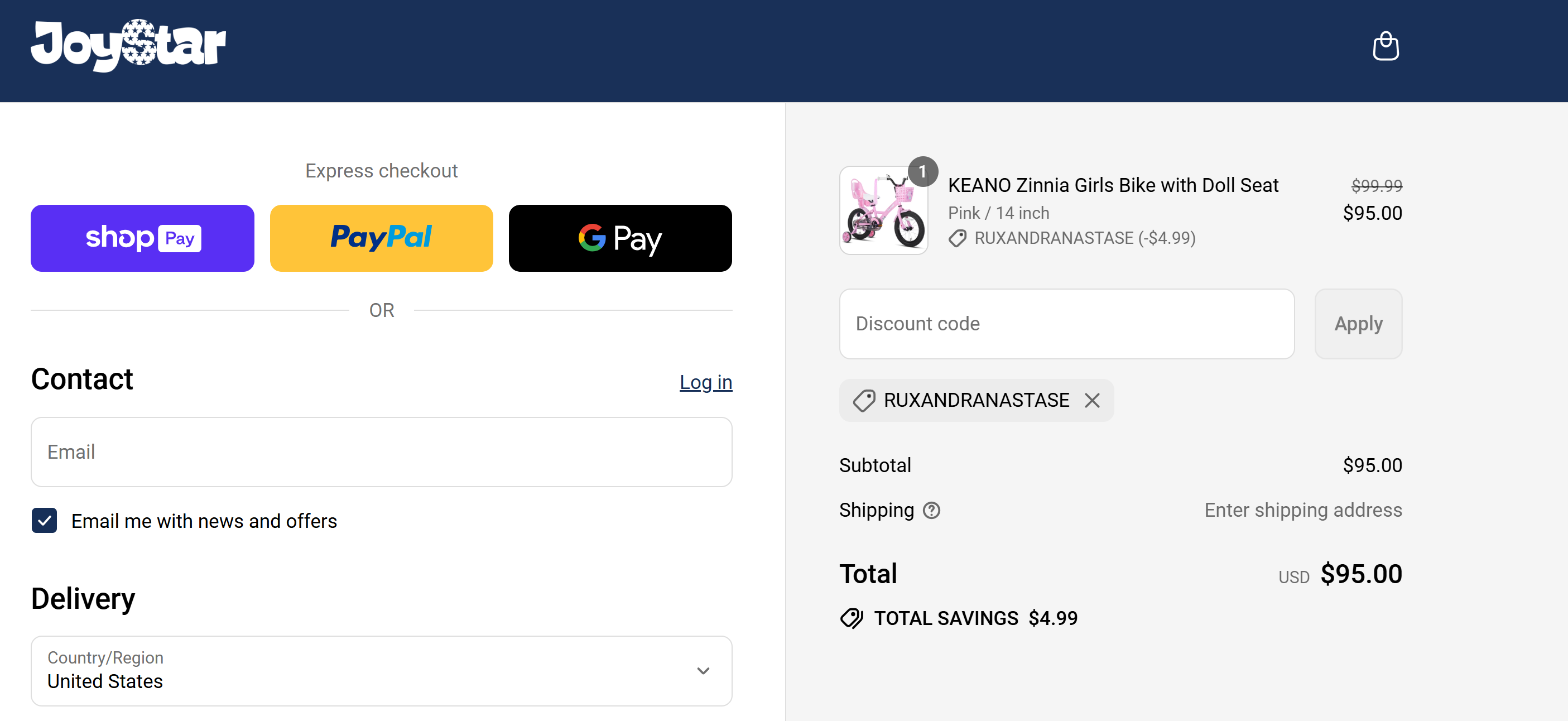Click the crossed-out $99.99 price
This screenshot has height=721, width=1568.
1376,186
